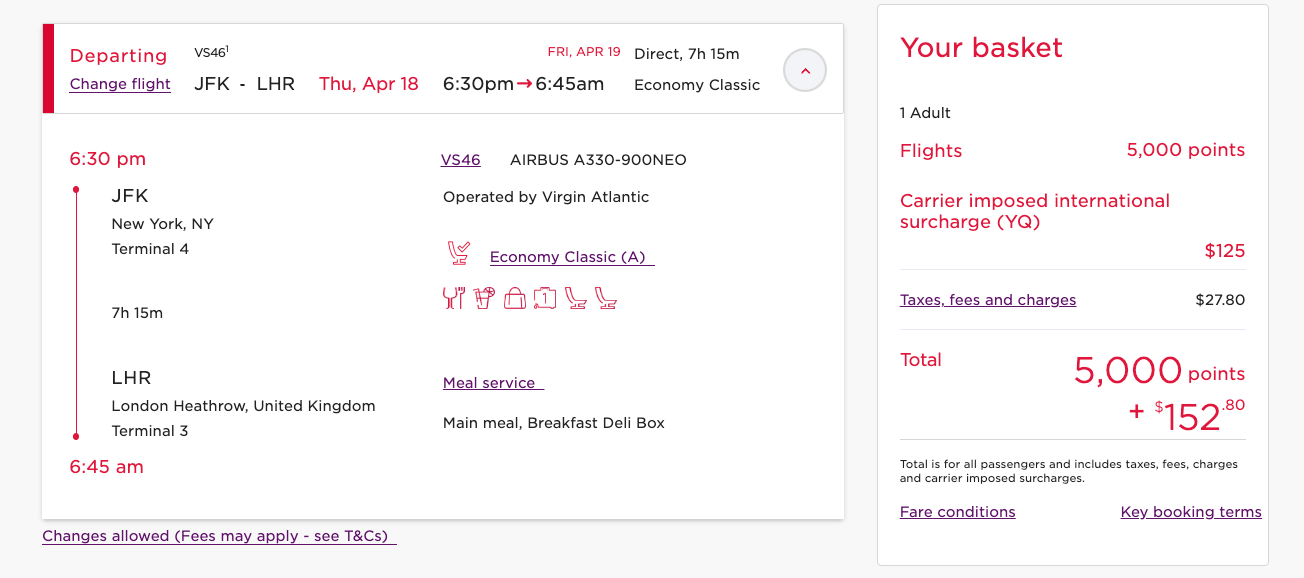Click the seat with checkmark icon

point(459,254)
